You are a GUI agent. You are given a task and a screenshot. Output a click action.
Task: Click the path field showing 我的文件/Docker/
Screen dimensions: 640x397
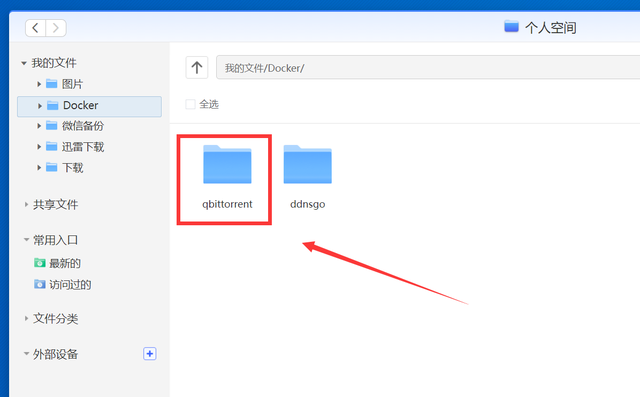pyautogui.click(x=428, y=67)
